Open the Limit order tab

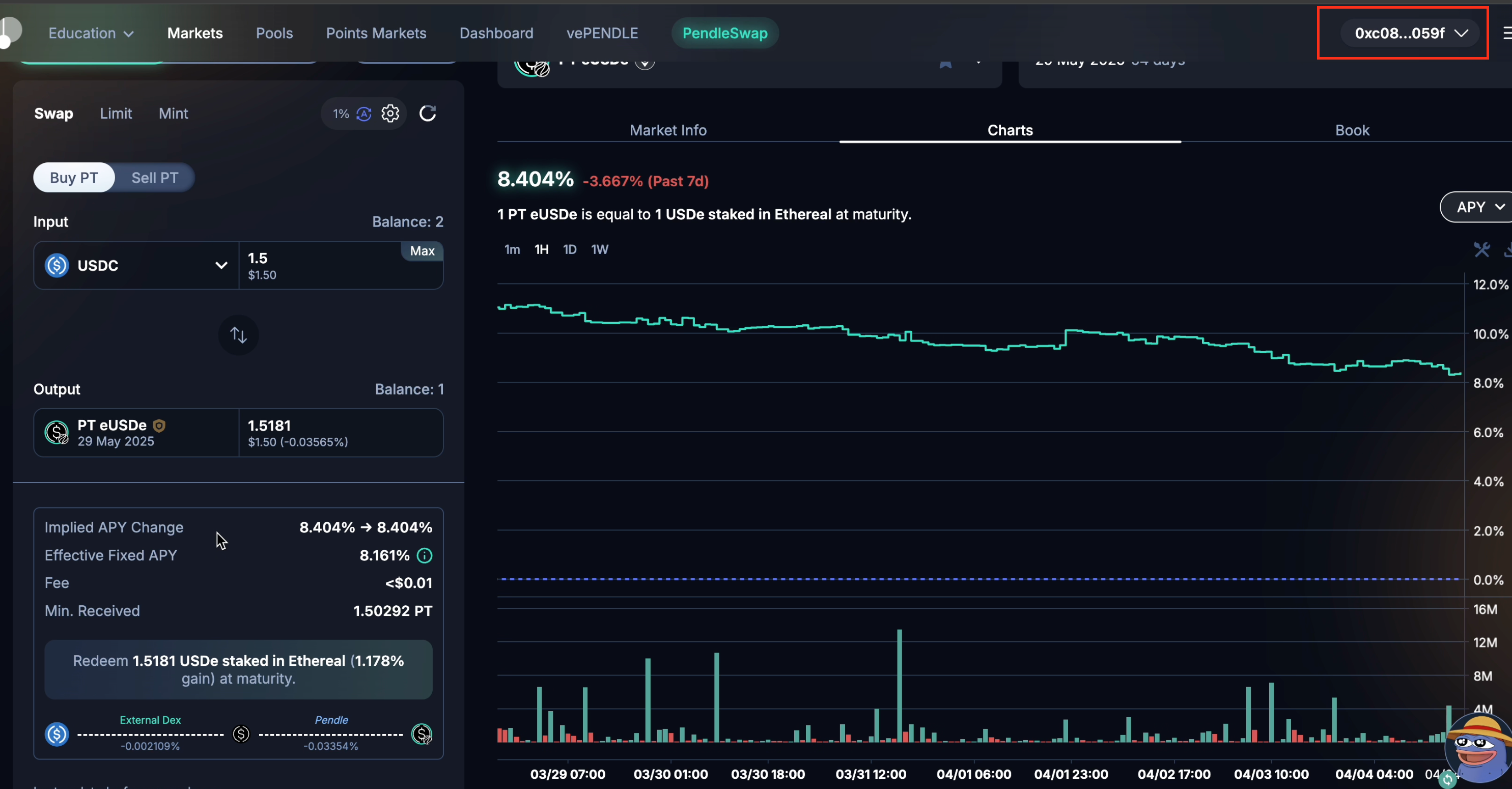point(116,114)
